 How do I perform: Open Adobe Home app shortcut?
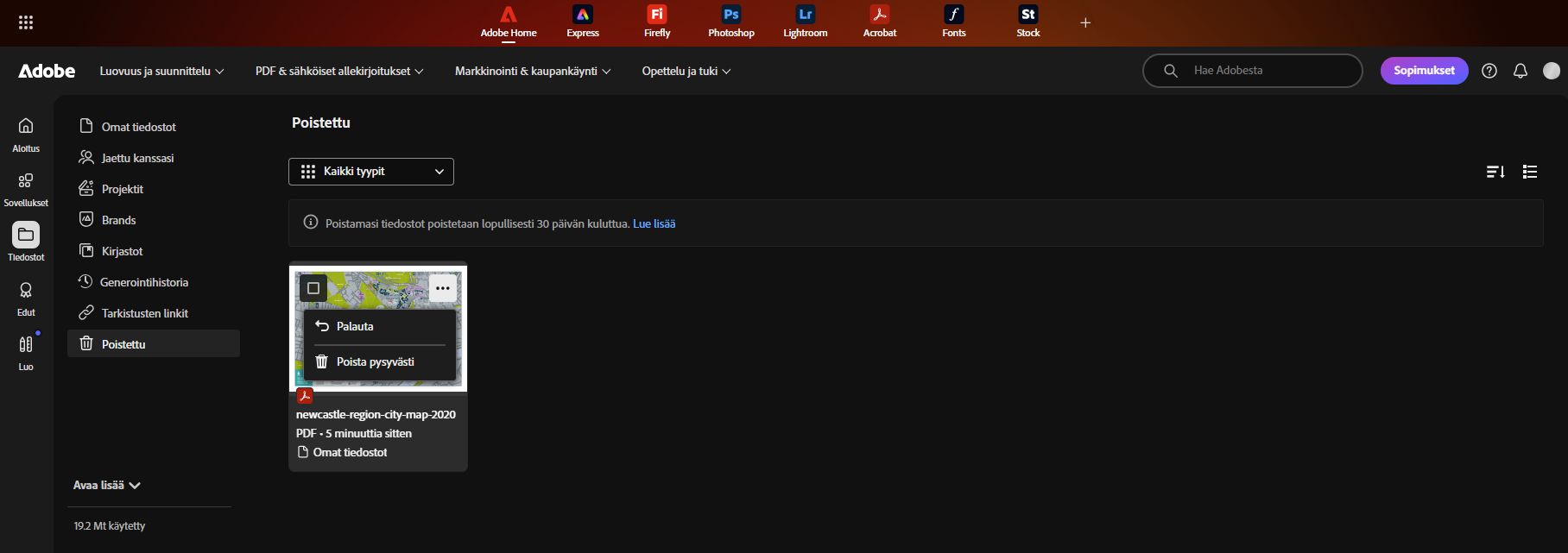click(x=509, y=22)
